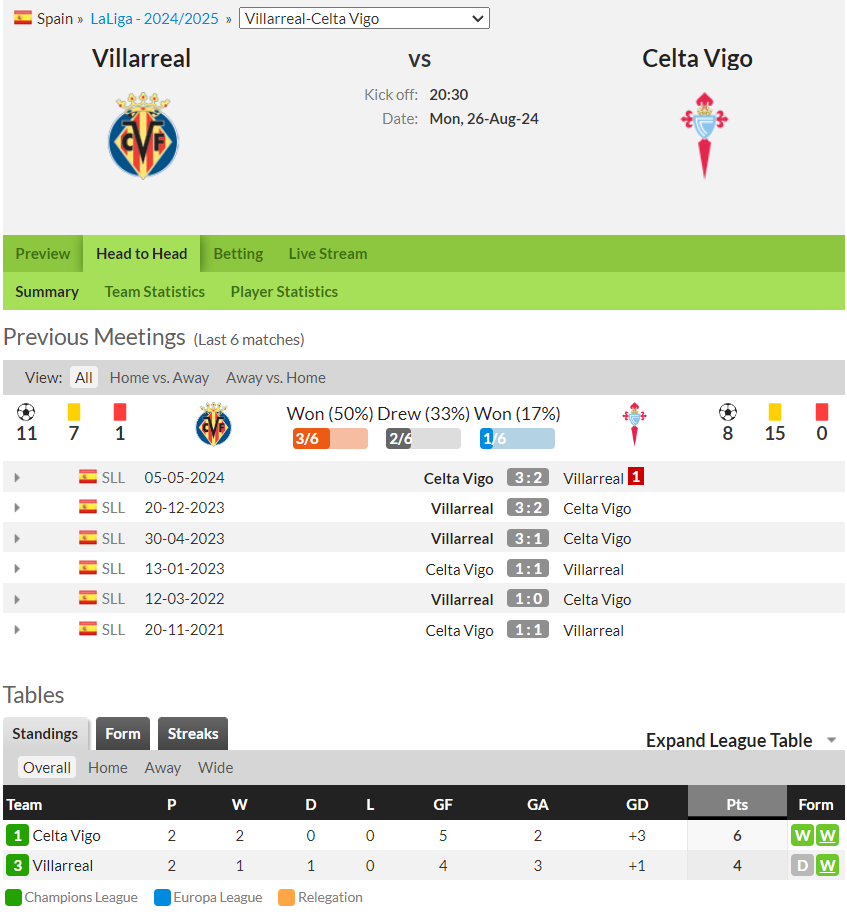Image resolution: width=847 pixels, height=922 pixels.
Task: Click Villarreal's goals football icon showing 11
Action: (26, 412)
